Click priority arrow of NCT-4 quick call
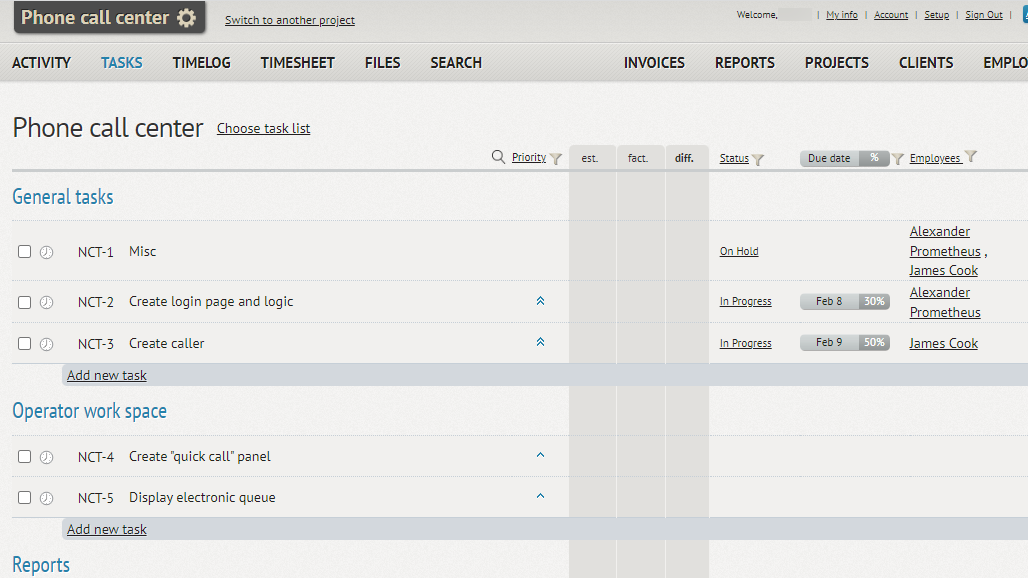Viewport: 1028px width, 578px height. pos(540,455)
